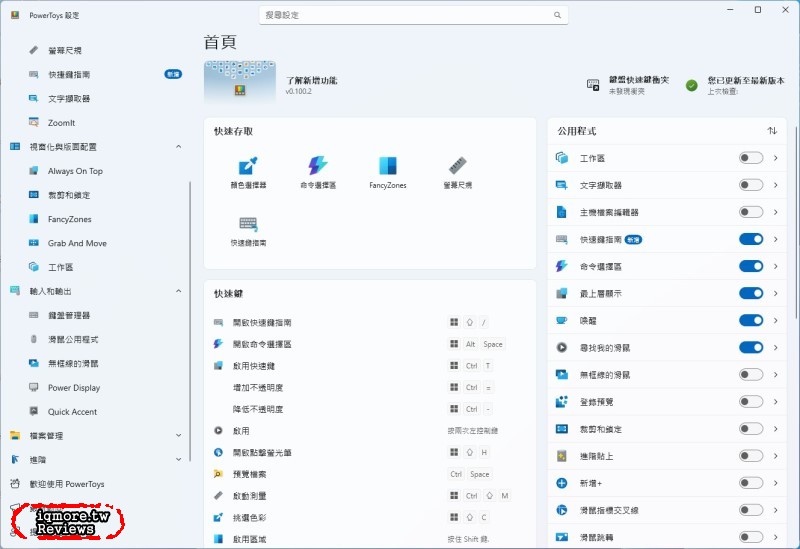Launch 螢幕尺規 from quick access
The height and width of the screenshot is (549, 800).
coord(458,172)
